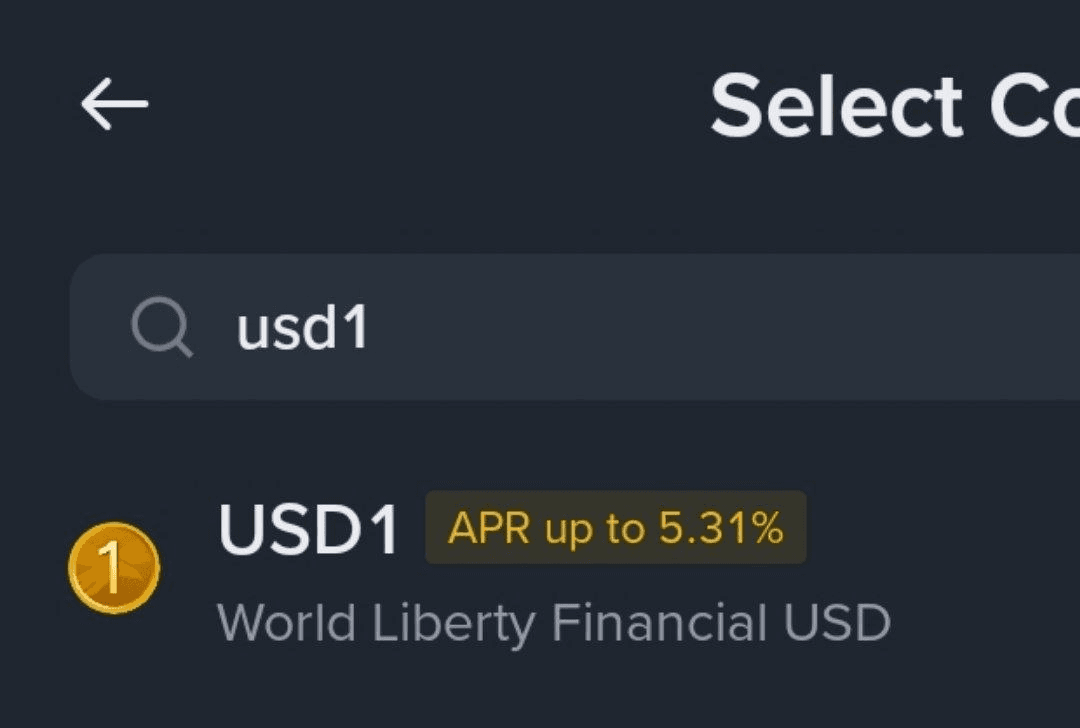Go back from the Select Coin screen

point(114,104)
